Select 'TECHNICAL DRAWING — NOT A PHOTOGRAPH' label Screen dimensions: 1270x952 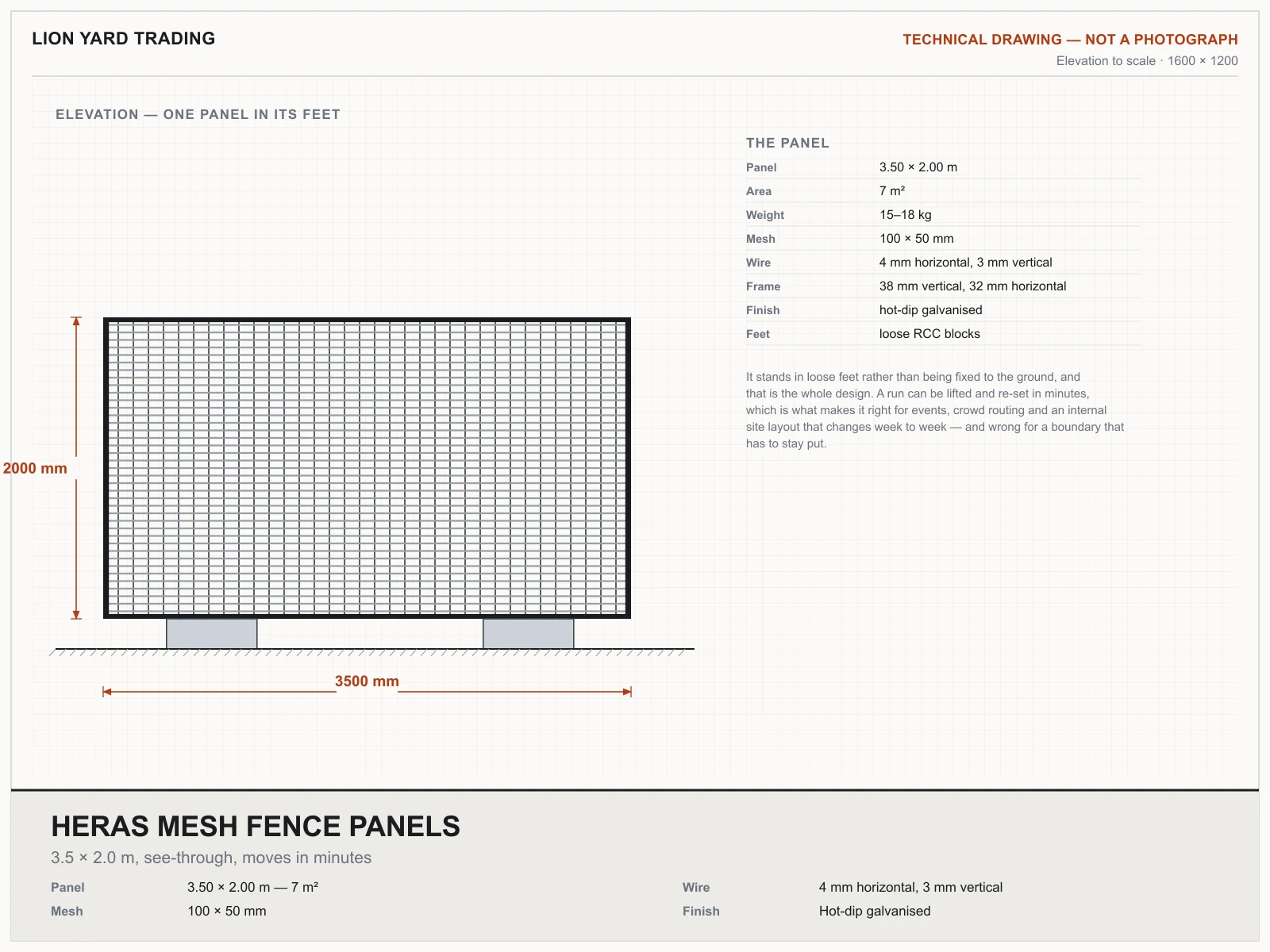pyautogui.click(x=1070, y=40)
